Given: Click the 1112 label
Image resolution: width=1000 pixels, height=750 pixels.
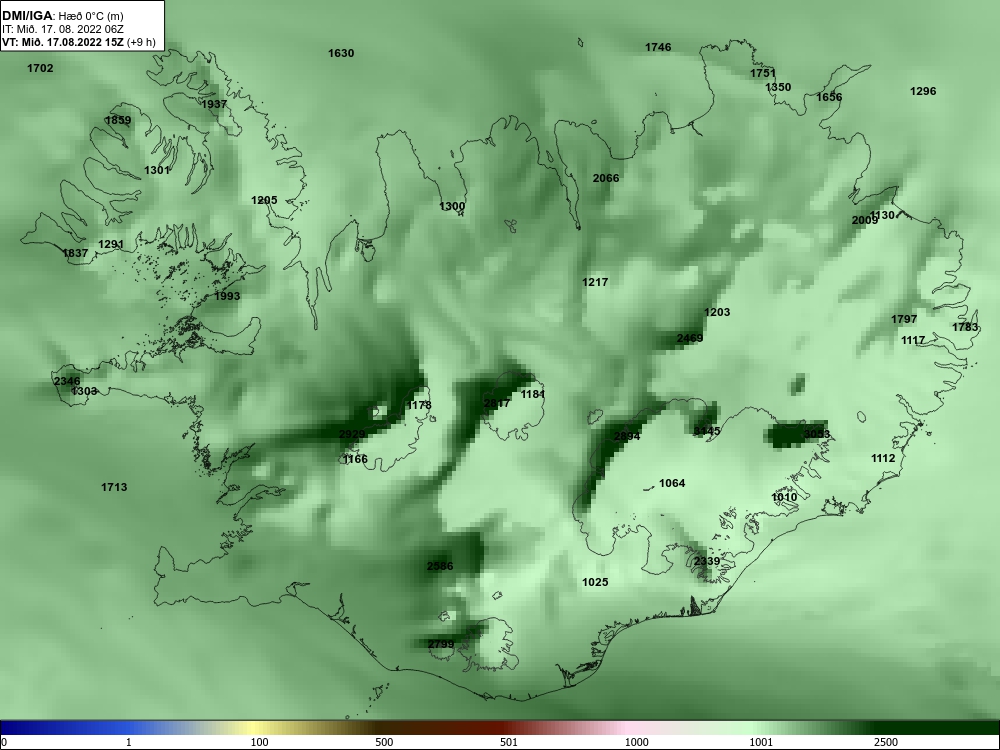Looking at the screenshot, I should click(883, 459).
